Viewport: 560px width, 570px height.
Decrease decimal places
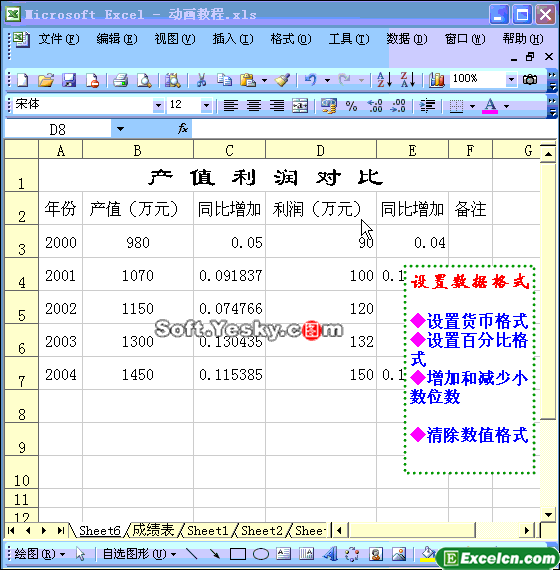click(398, 106)
